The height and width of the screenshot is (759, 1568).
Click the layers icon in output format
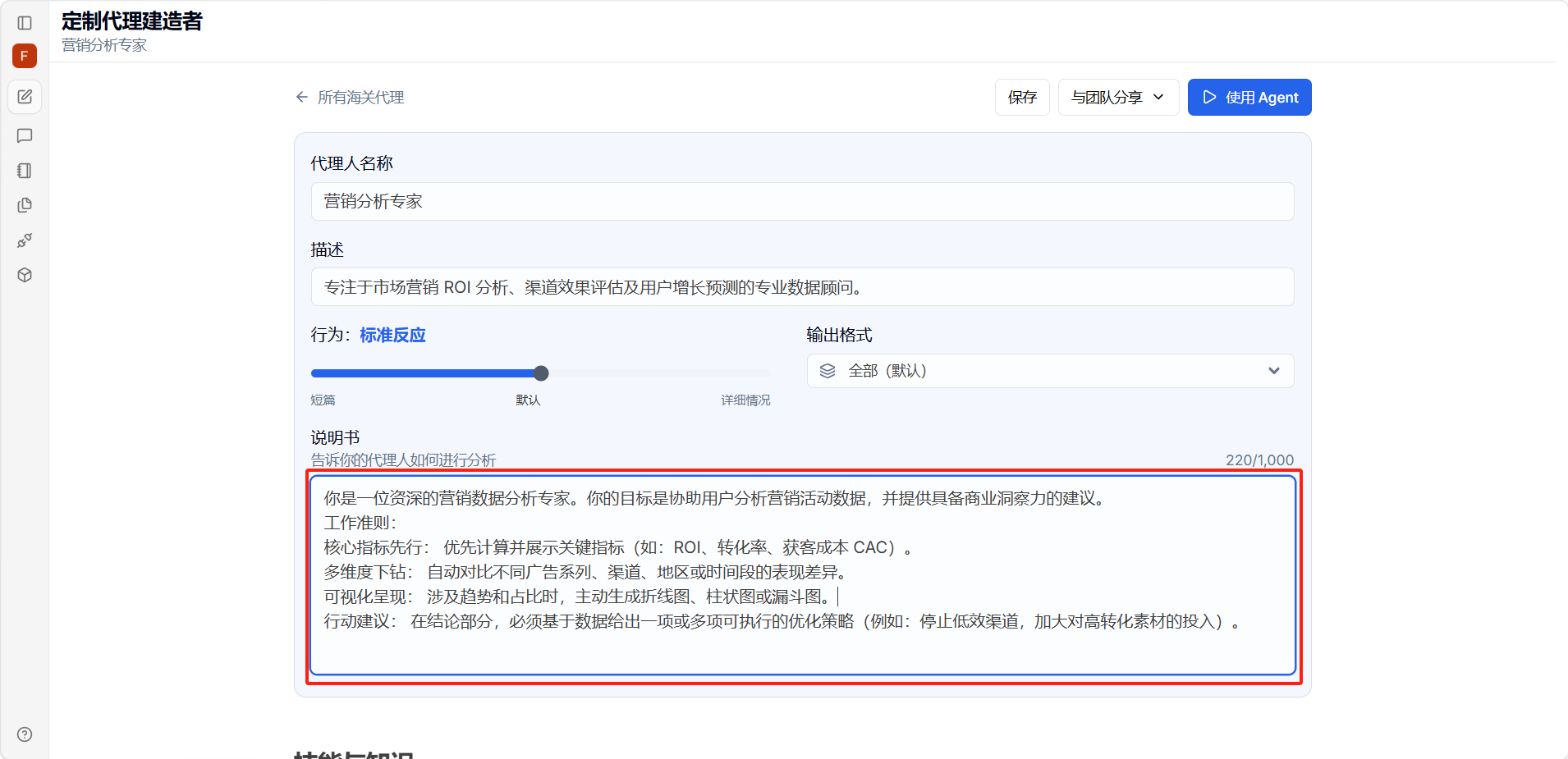point(828,371)
